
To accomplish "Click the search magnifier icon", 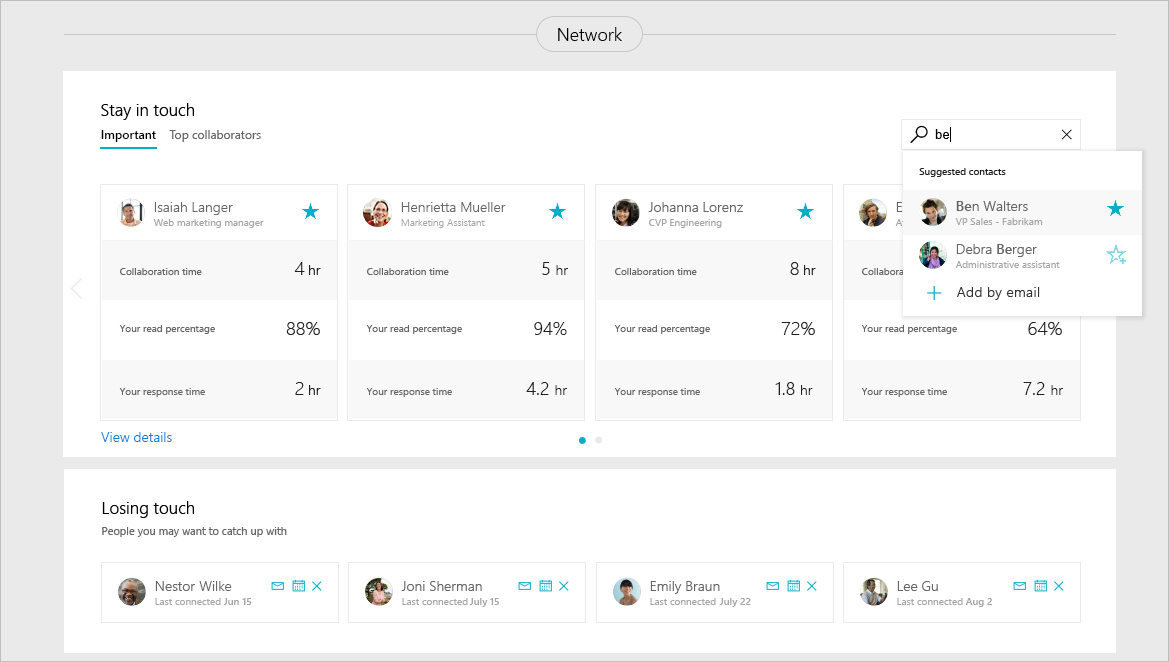I will tap(918, 133).
